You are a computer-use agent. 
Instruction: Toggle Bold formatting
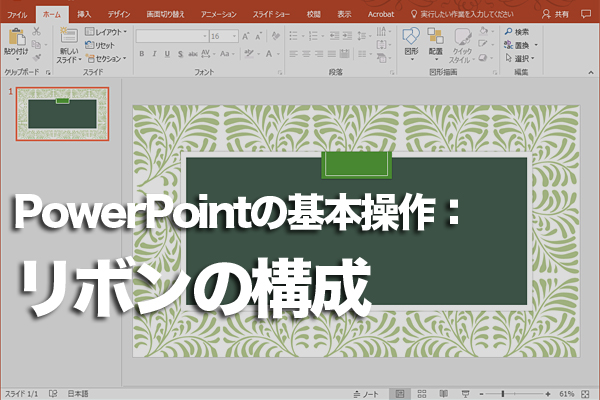click(142, 54)
